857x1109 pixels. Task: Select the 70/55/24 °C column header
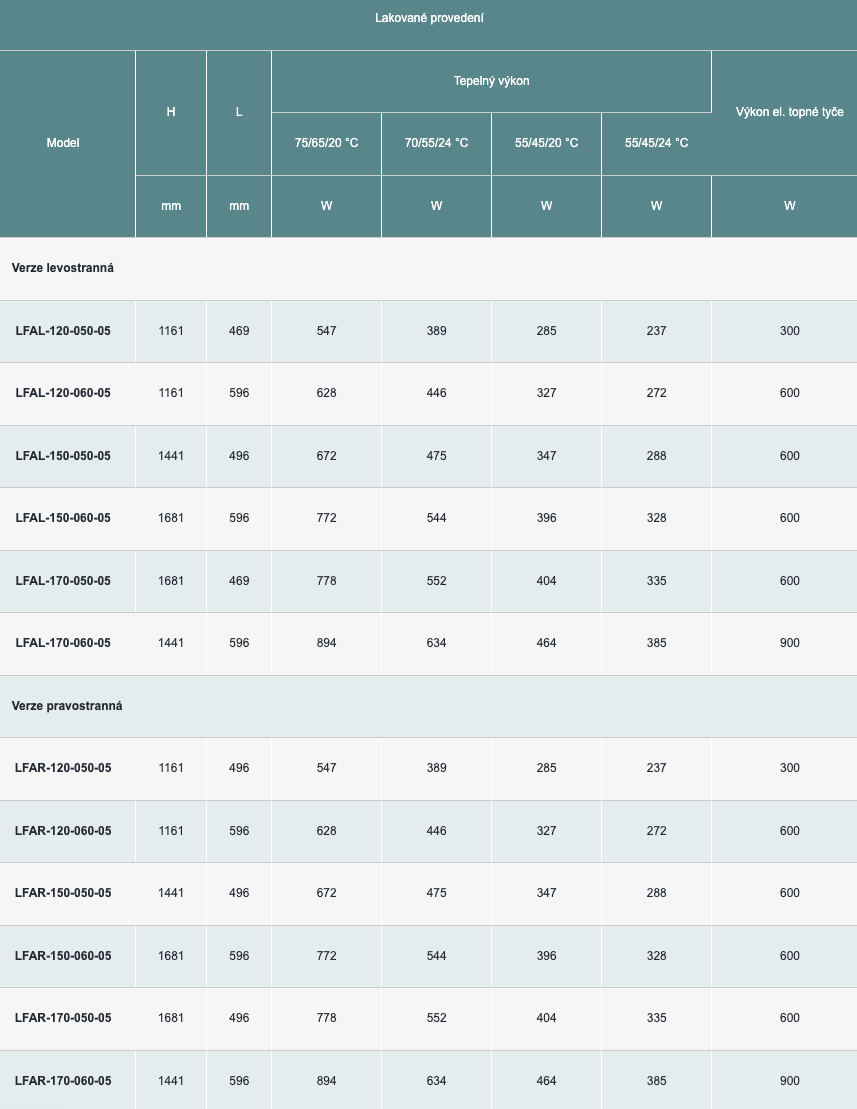(436, 143)
